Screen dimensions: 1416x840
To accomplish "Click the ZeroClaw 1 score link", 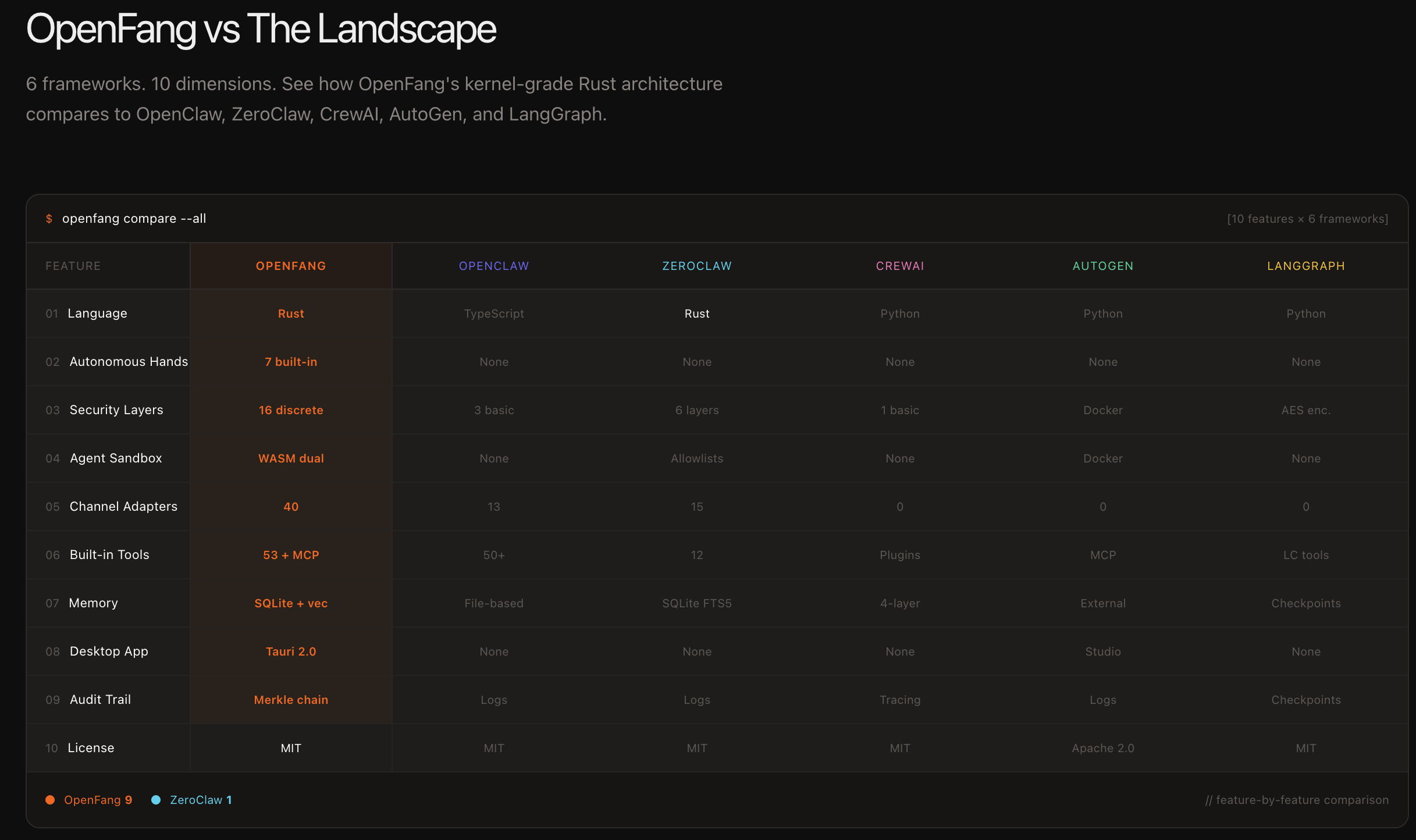I will click(200, 799).
